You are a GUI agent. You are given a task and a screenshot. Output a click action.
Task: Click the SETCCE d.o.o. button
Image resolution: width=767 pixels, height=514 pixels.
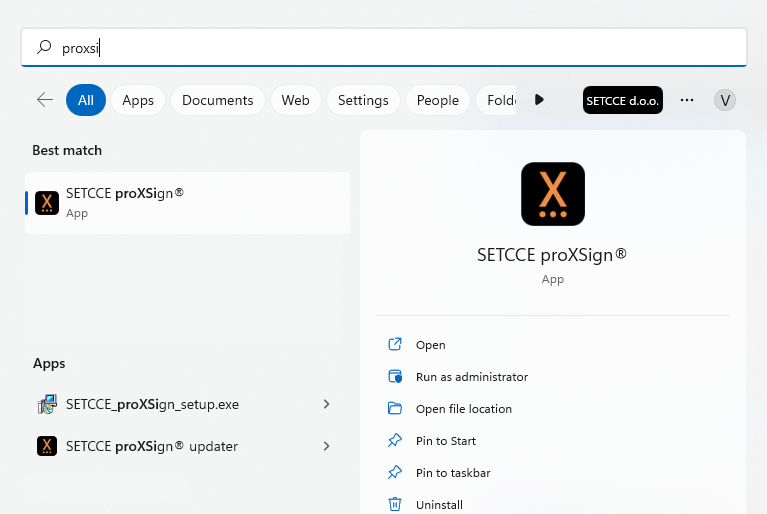(x=623, y=100)
